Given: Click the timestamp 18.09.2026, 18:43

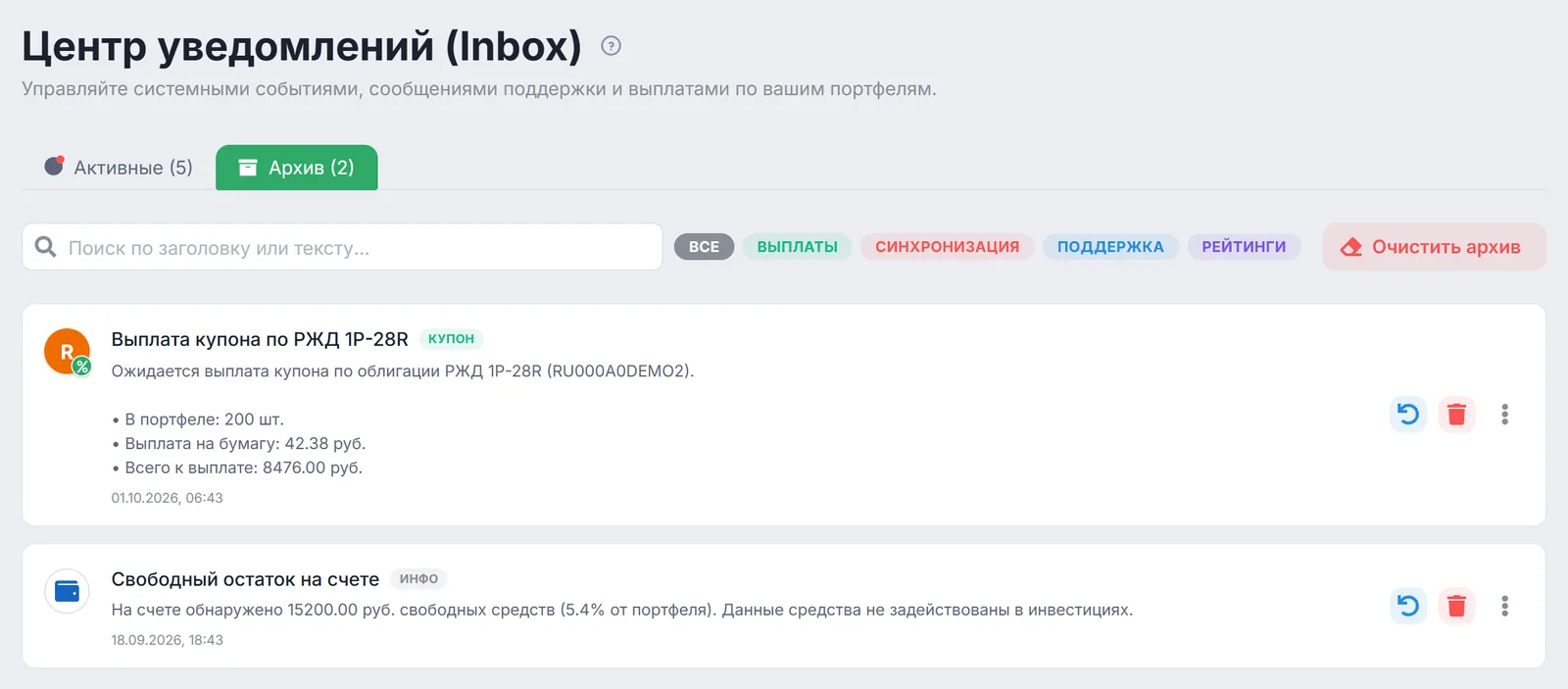Looking at the screenshot, I should coord(167,640).
